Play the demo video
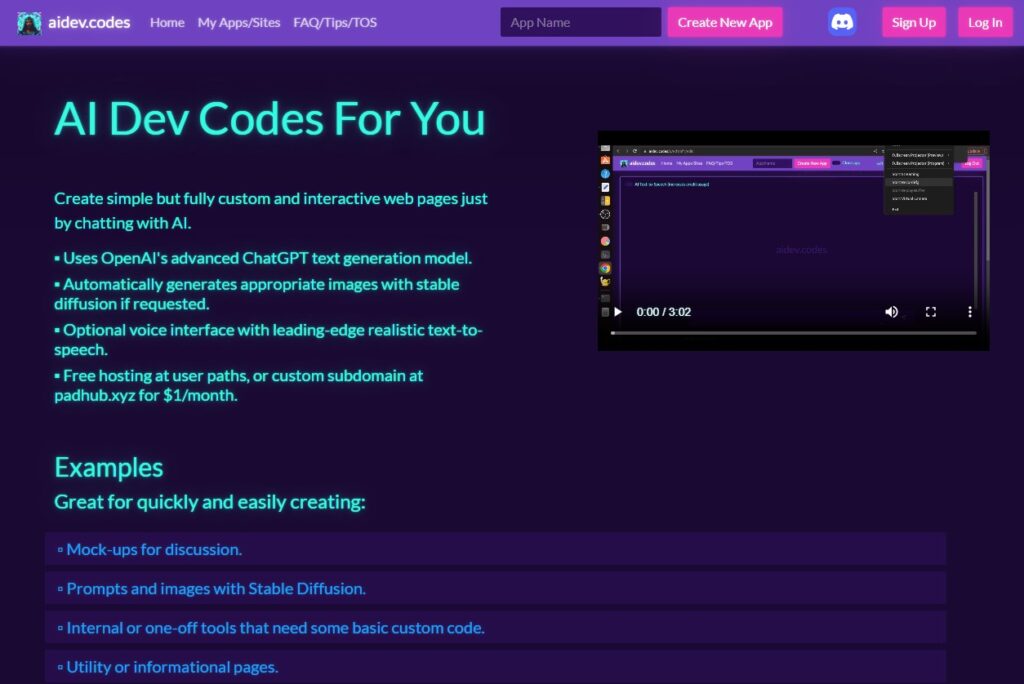1024x684 pixels. tap(618, 312)
